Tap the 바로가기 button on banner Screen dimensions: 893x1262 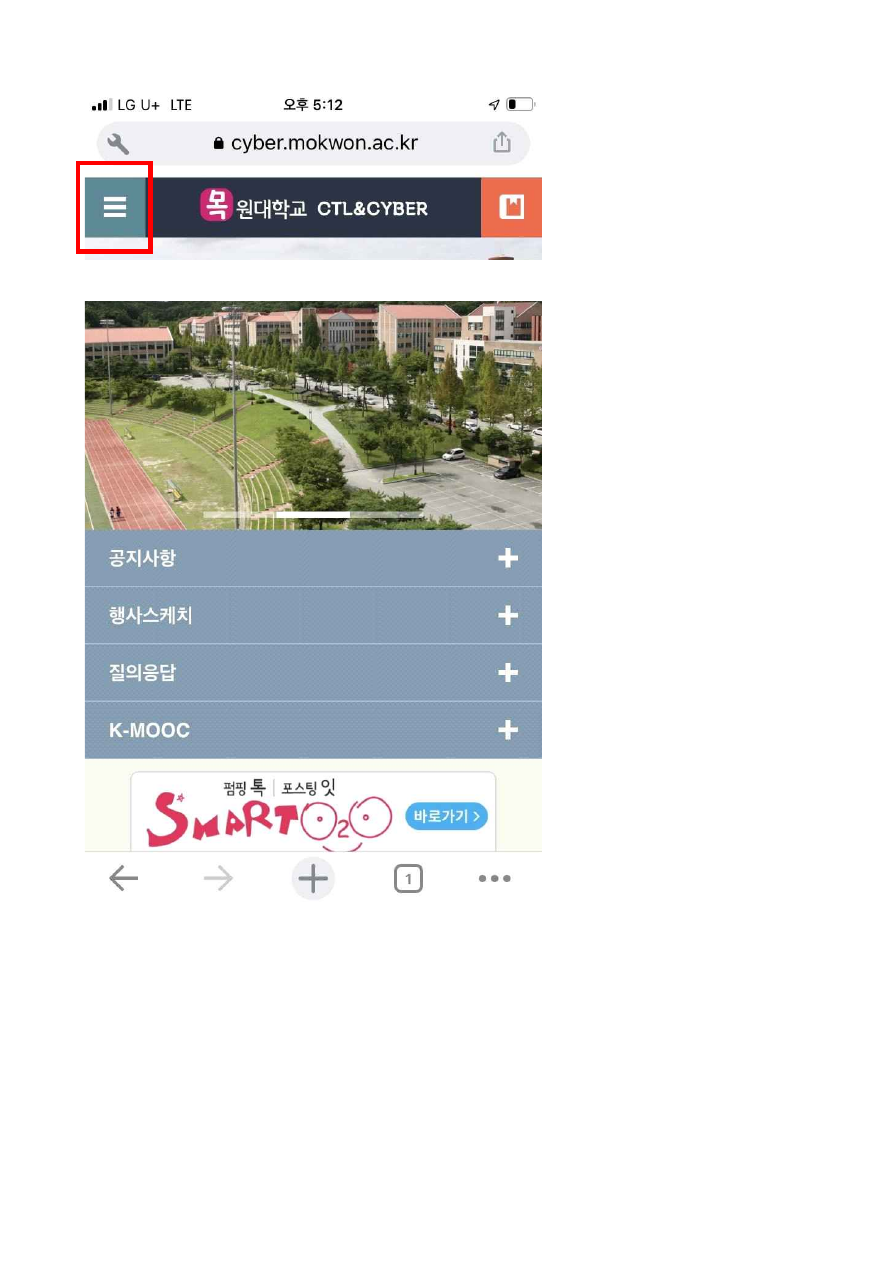pos(446,816)
